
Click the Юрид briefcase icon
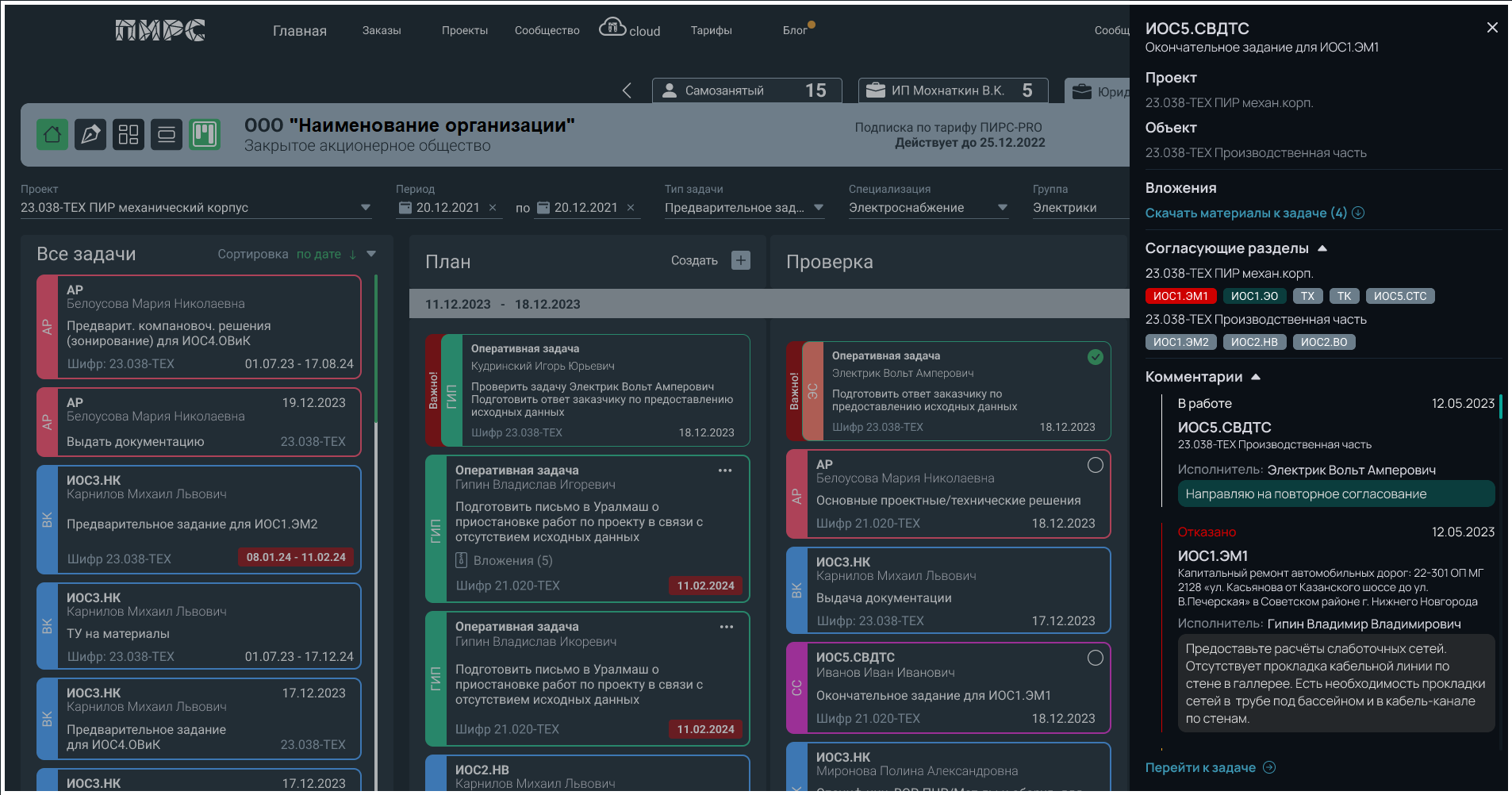coord(1082,92)
